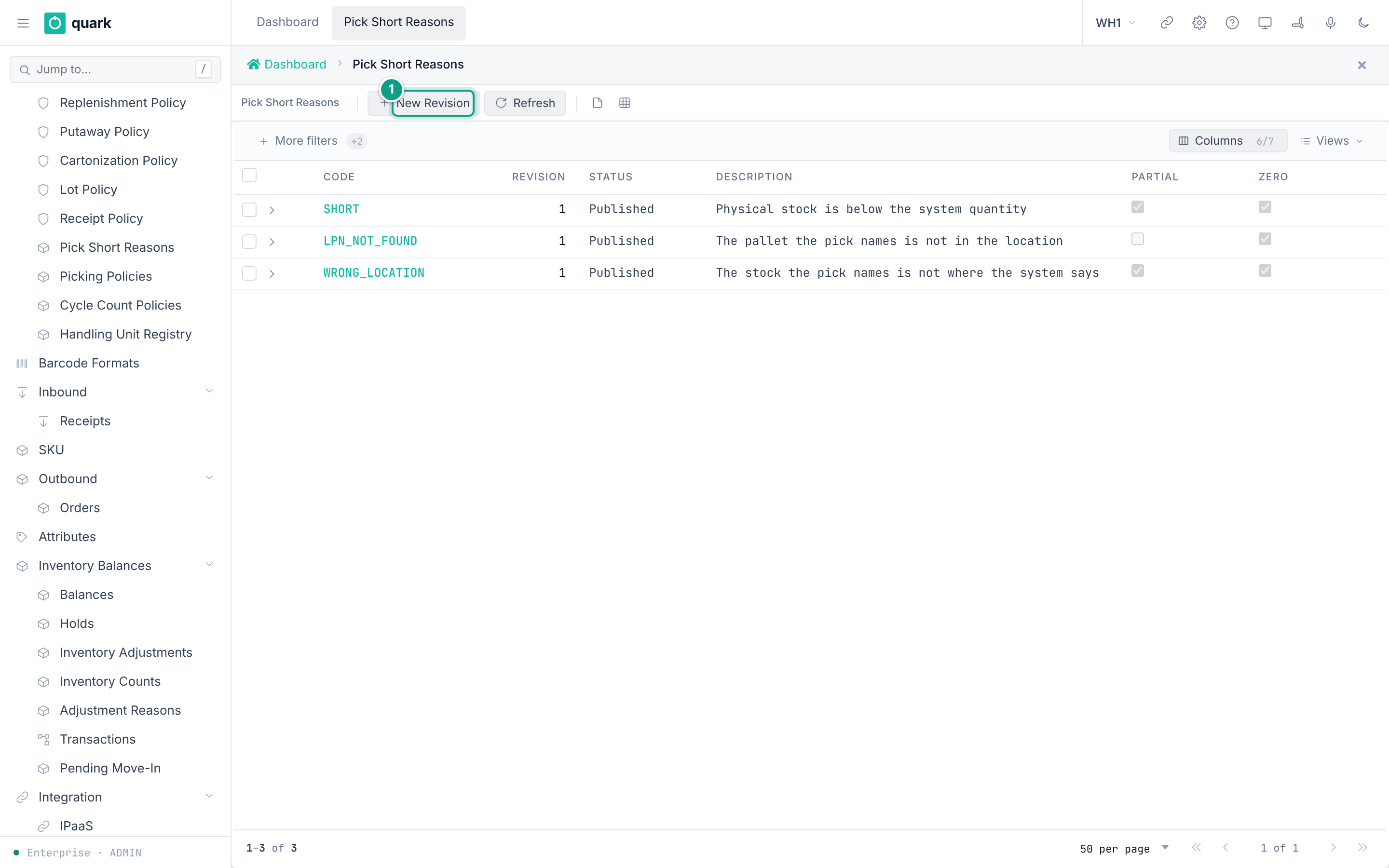Viewport: 1389px width, 868px height.
Task: Expand the WRONG_LOCATION row details
Action: click(272, 274)
